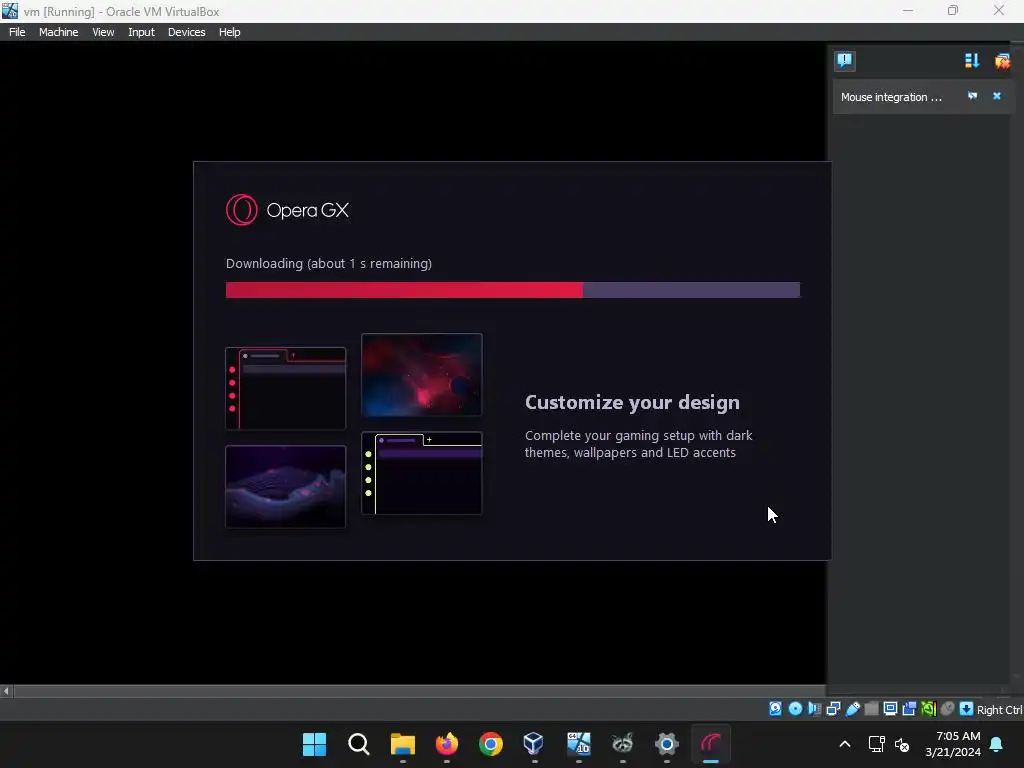Click the active Opera GX installer taskbar icon
Screen dimensions: 1024x768
coord(711,744)
